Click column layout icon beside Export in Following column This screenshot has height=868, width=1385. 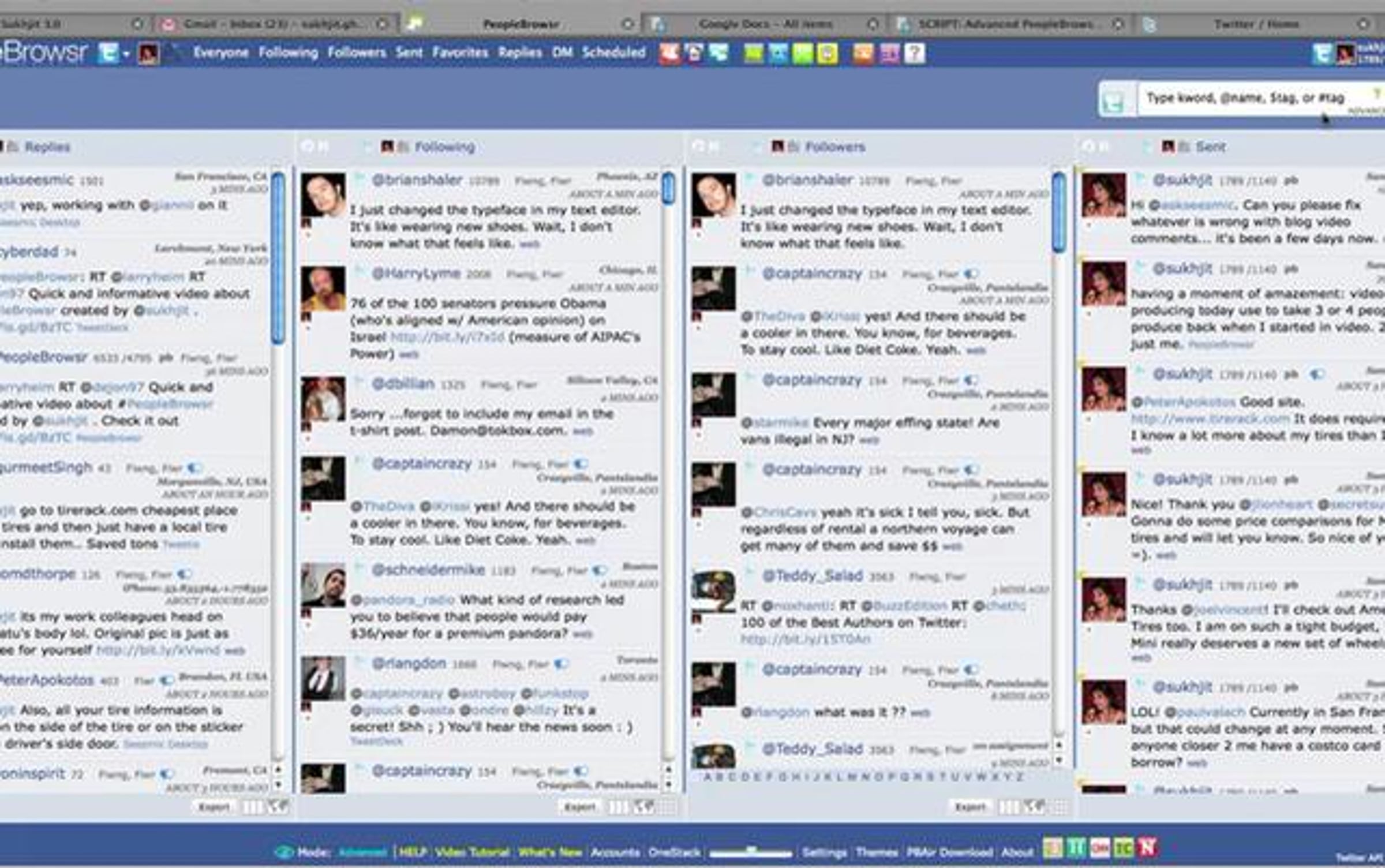coord(617,806)
